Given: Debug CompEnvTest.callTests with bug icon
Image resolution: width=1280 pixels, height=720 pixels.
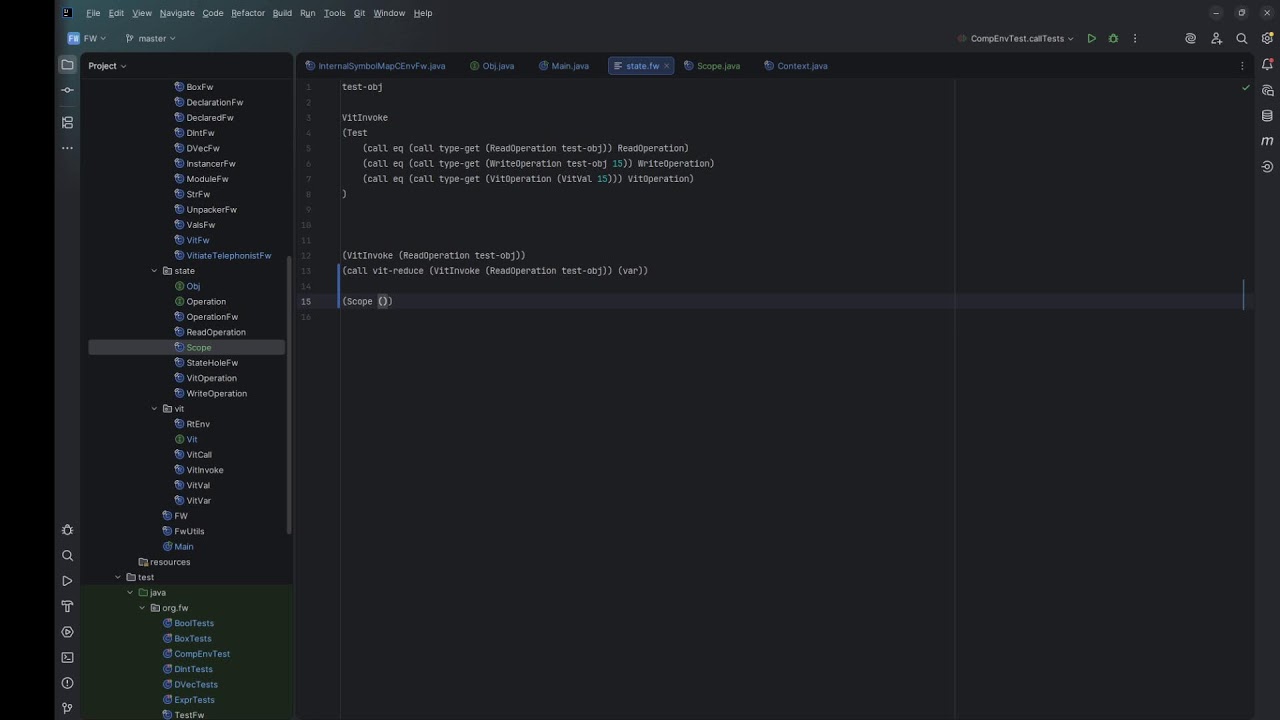Looking at the screenshot, I should pos(1113,39).
